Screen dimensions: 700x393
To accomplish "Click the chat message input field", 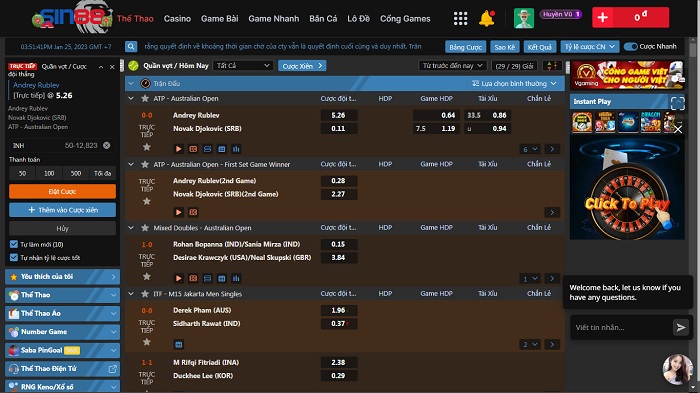I will click(621, 327).
